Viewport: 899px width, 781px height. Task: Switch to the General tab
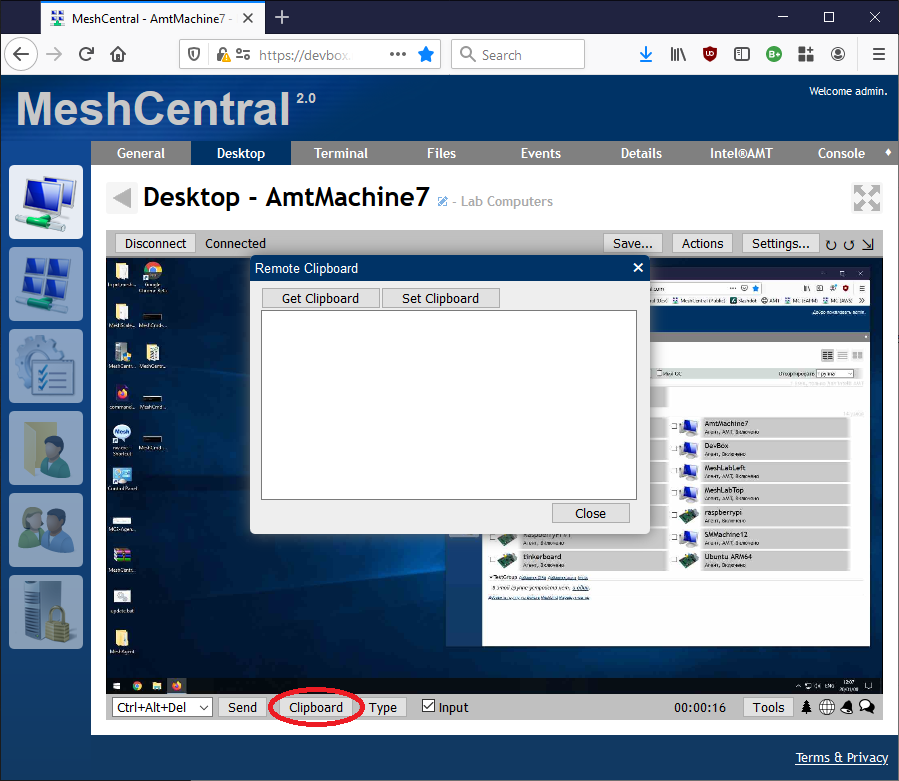[140, 153]
